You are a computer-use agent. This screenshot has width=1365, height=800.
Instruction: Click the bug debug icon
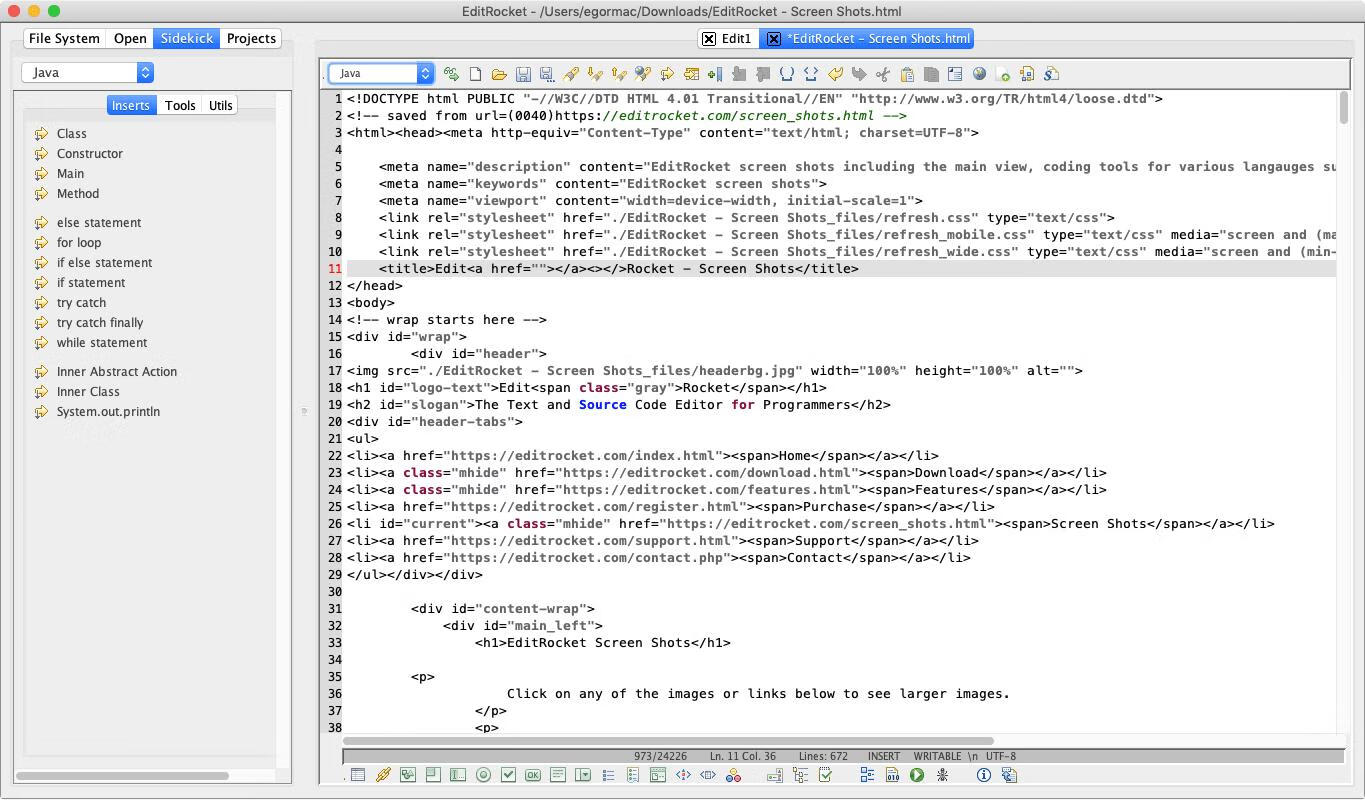pyautogui.click(x=942, y=775)
